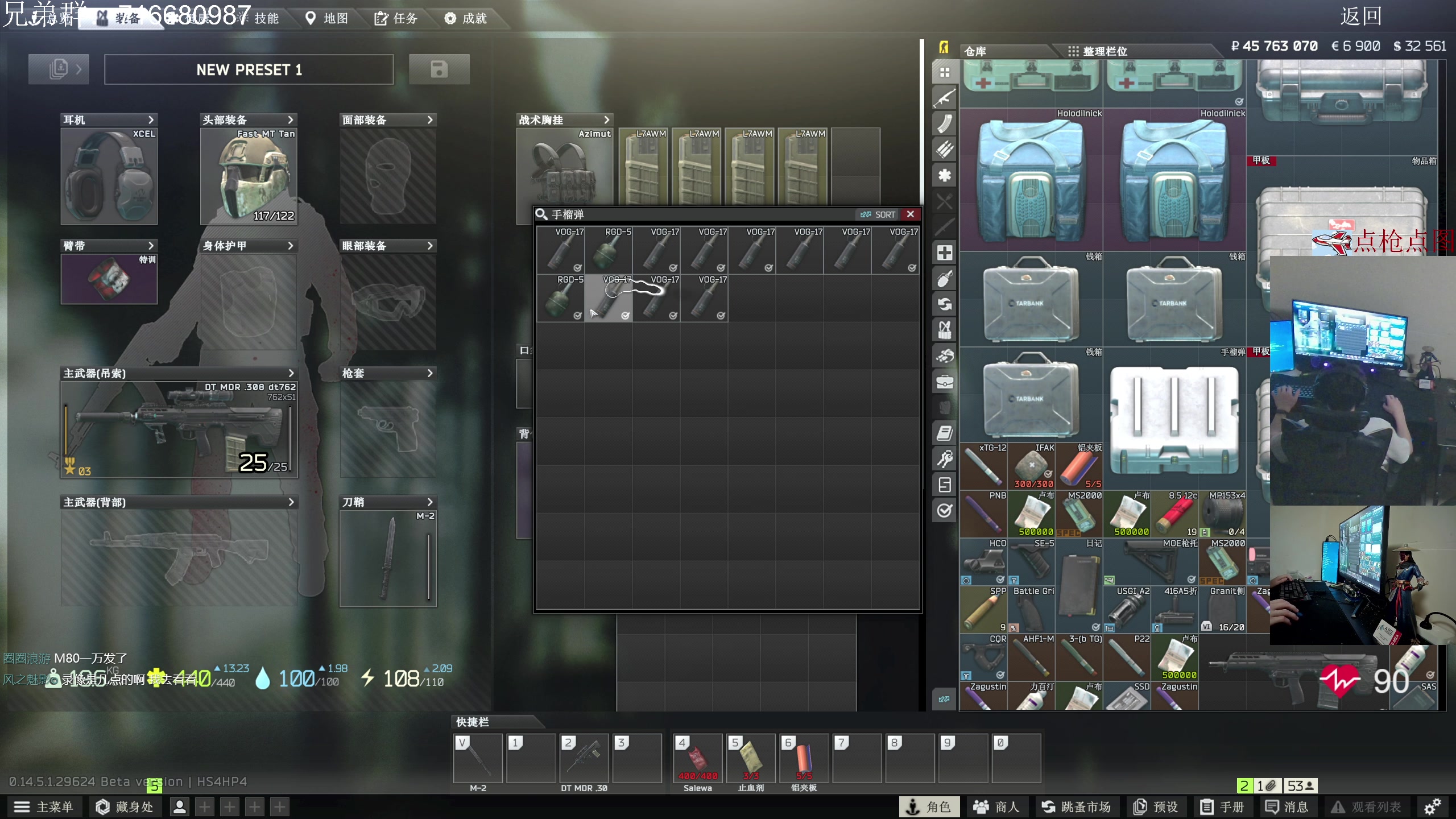Toggle the checkmark quest-items filter
Image resolution: width=1456 pixels, height=819 pixels.
944,510
